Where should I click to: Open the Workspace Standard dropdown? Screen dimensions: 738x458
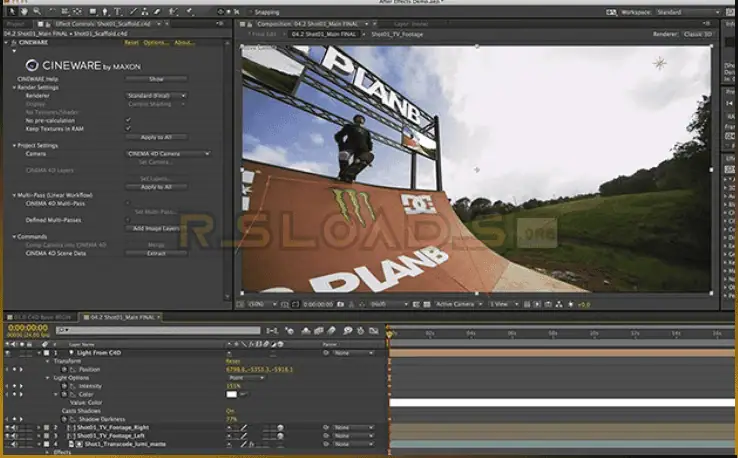click(x=689, y=12)
